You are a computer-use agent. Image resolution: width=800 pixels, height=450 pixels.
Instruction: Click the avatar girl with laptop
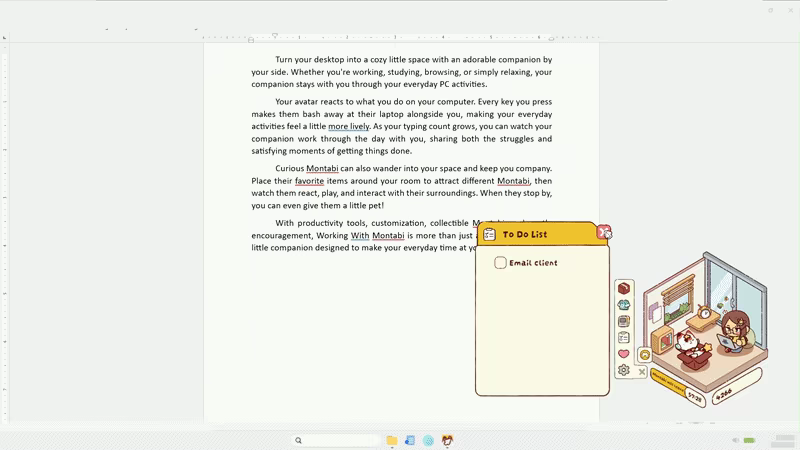click(x=735, y=332)
